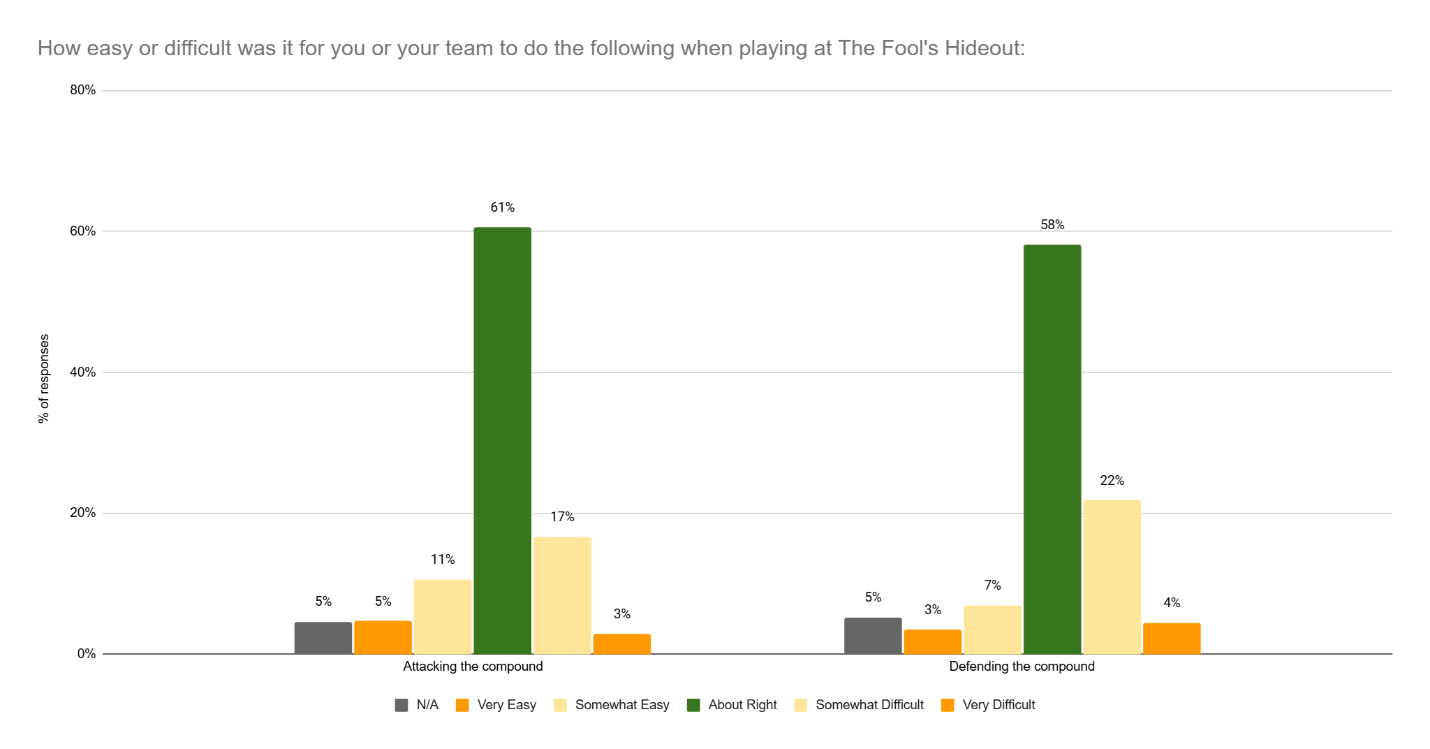Click the 17% Somewhat Difficult bar for Attacking
Viewport: 1430px width, 749px height.
pos(562,595)
